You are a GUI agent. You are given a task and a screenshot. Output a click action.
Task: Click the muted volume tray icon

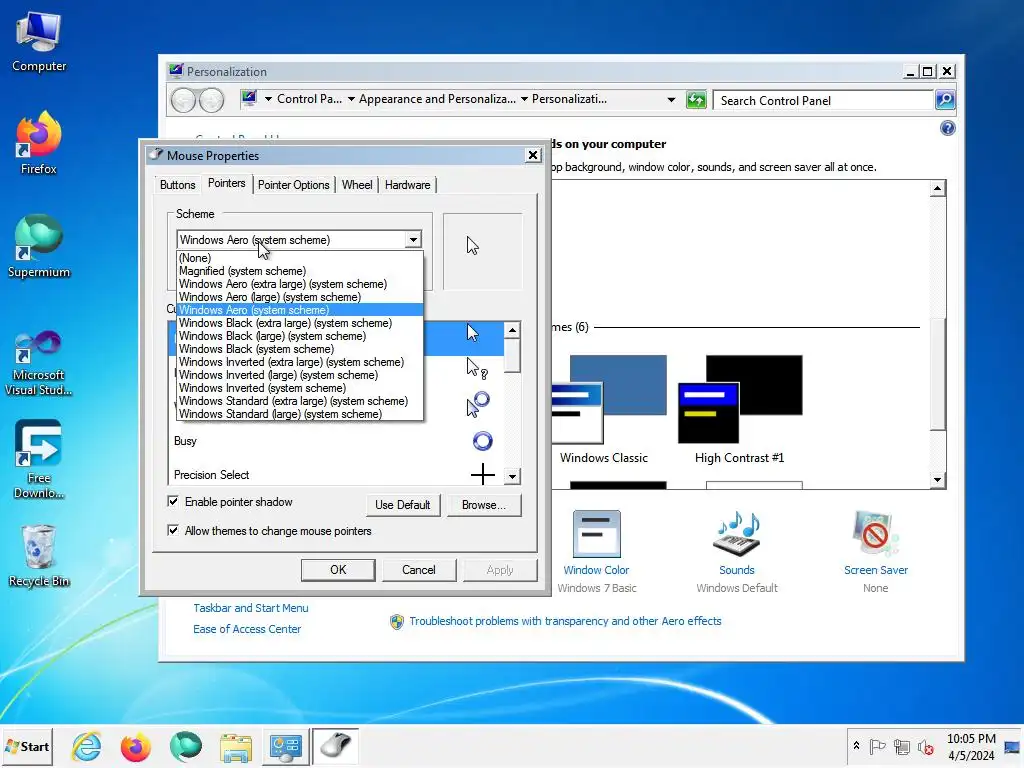925,746
